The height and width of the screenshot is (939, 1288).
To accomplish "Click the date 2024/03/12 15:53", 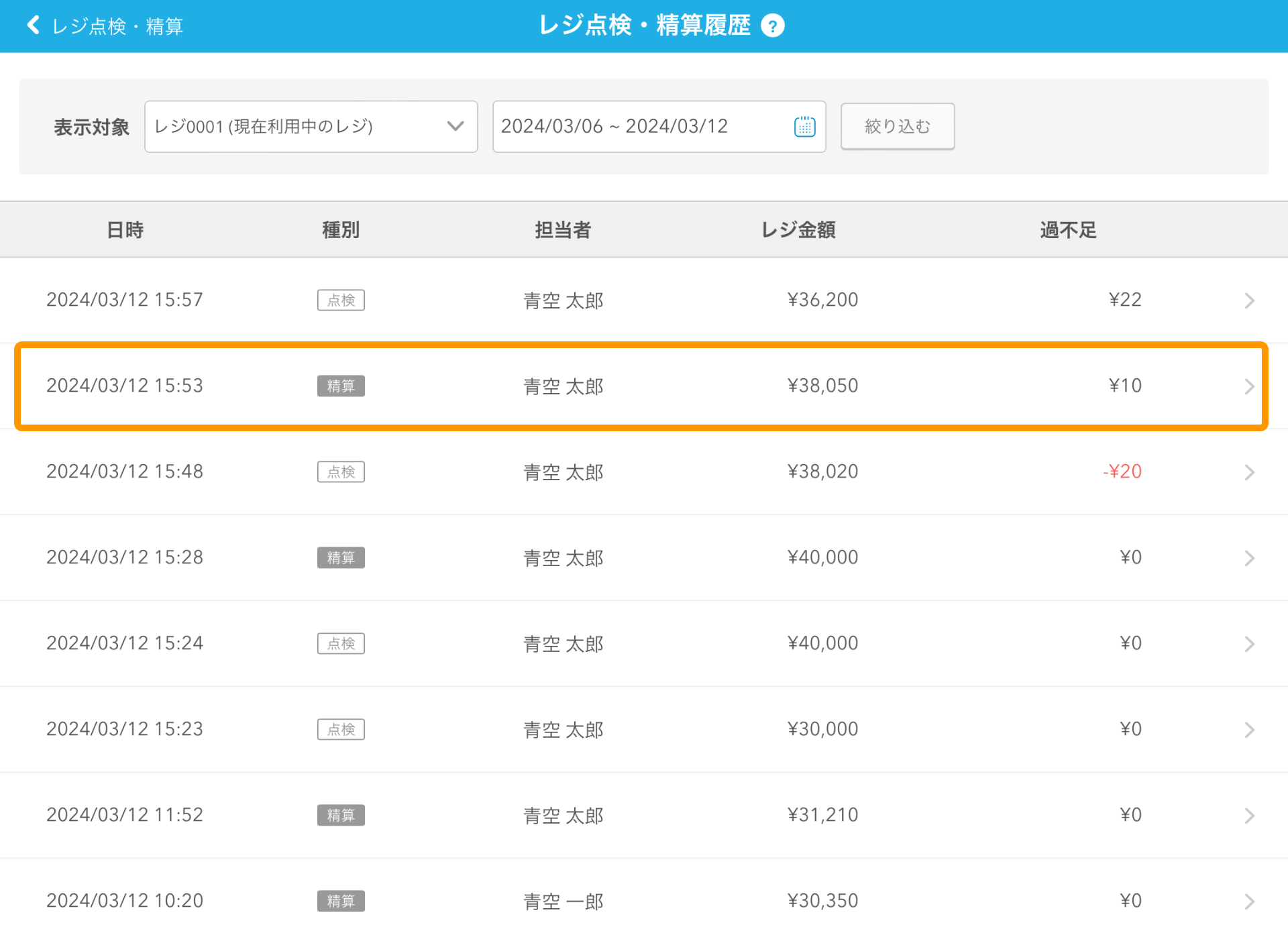I will 125,386.
